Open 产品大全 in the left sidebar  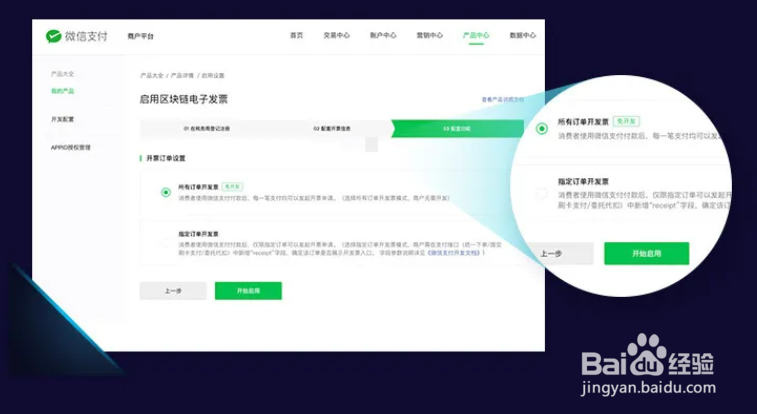[62, 74]
